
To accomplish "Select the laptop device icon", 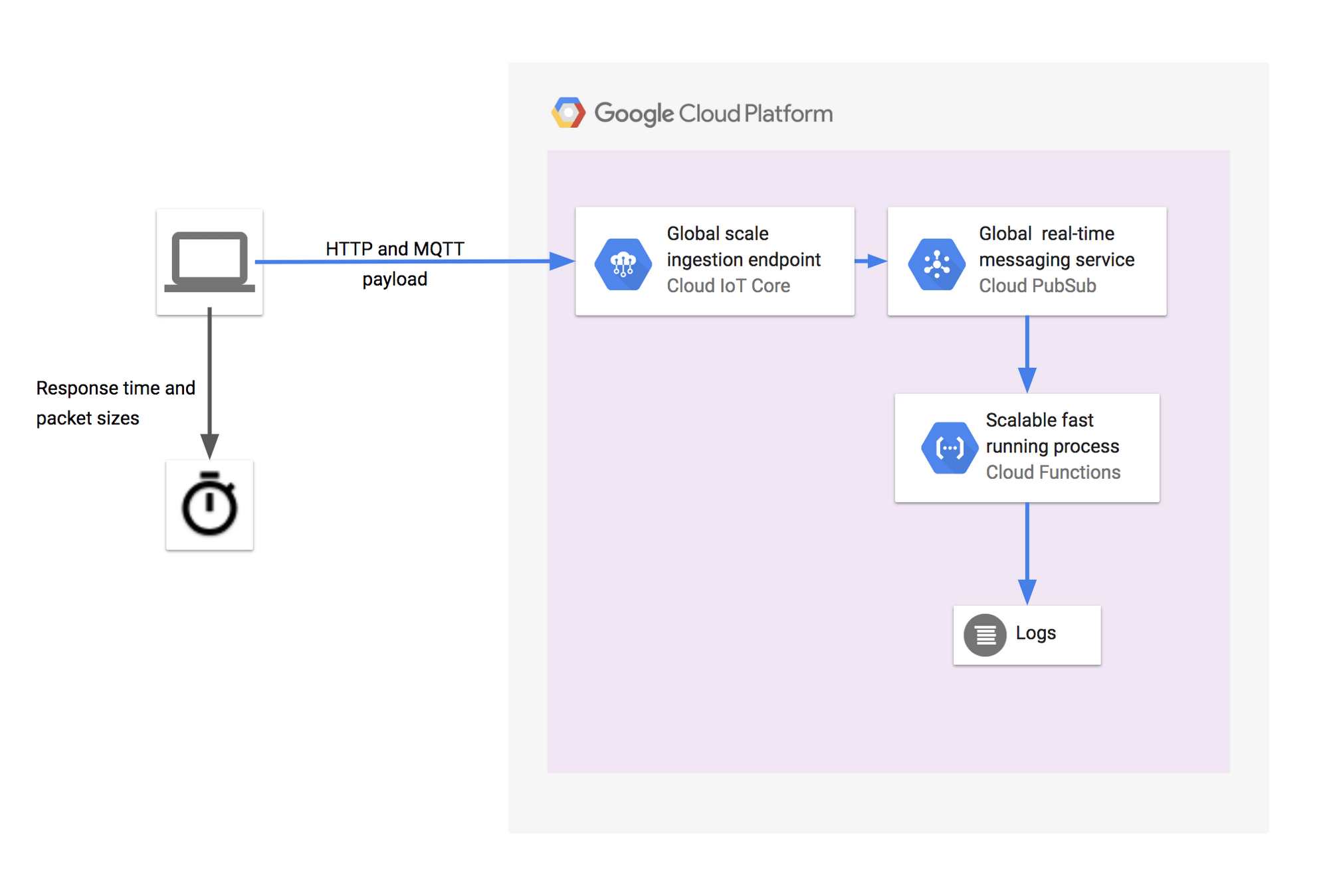I will tap(209, 262).
